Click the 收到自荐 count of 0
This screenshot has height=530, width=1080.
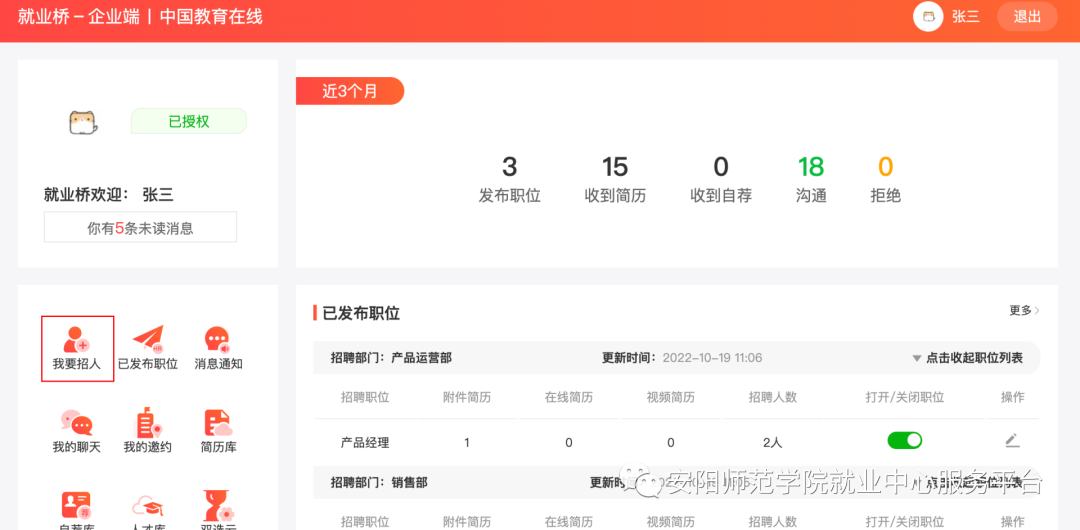720,167
